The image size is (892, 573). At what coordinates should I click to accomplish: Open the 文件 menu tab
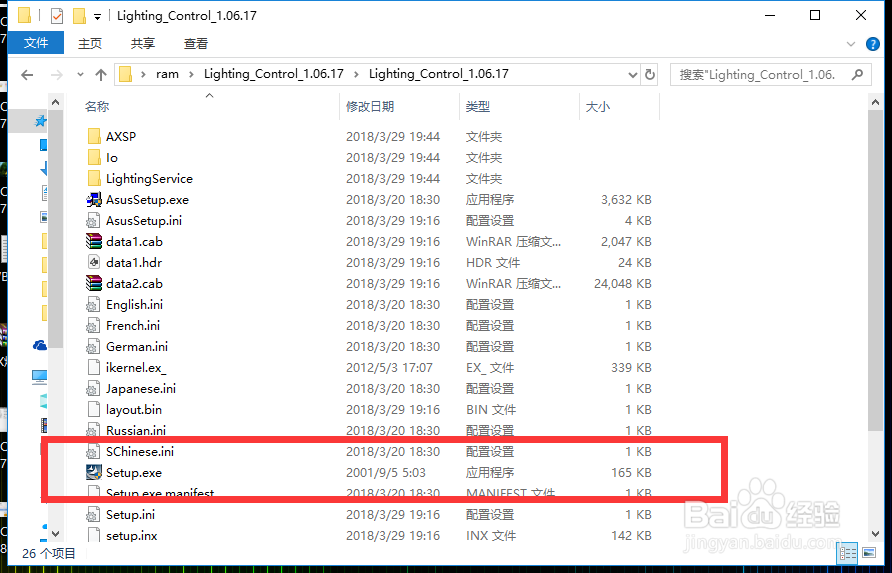(36, 43)
